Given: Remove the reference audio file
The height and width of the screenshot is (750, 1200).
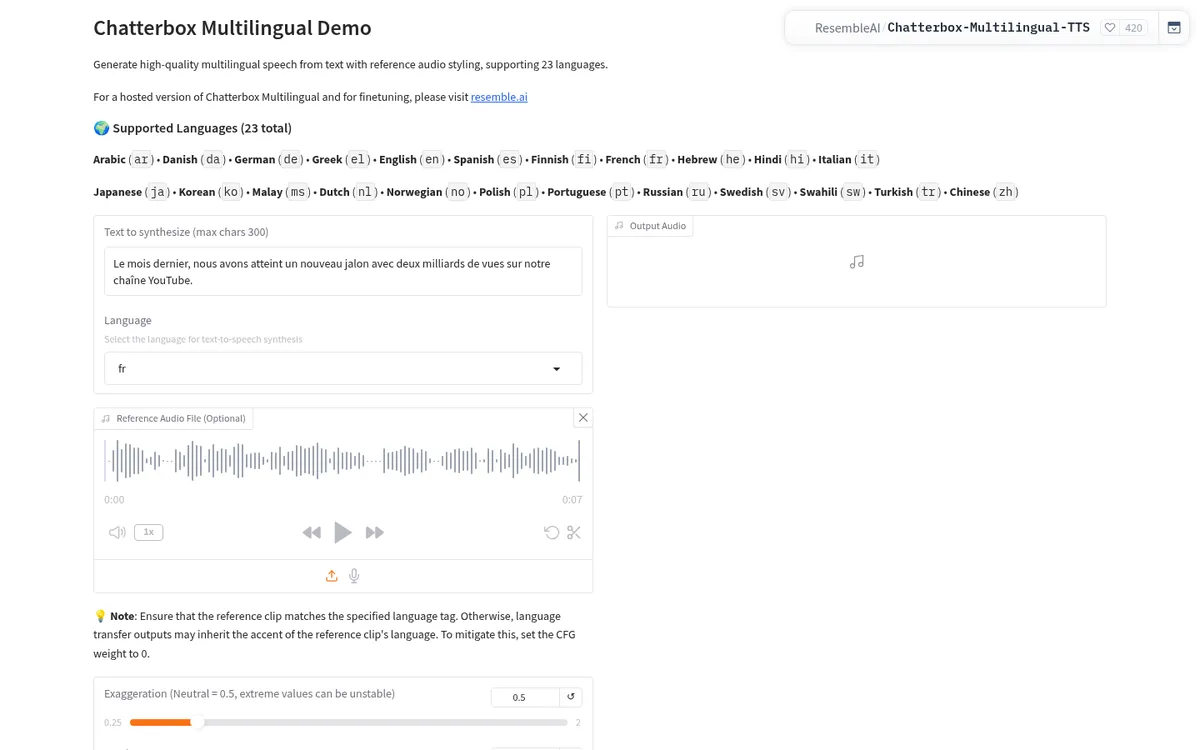Looking at the screenshot, I should coord(583,418).
